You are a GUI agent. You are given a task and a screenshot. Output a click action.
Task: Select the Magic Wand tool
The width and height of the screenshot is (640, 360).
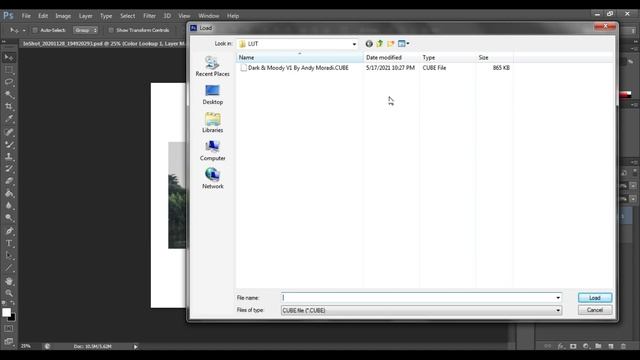click(9, 94)
